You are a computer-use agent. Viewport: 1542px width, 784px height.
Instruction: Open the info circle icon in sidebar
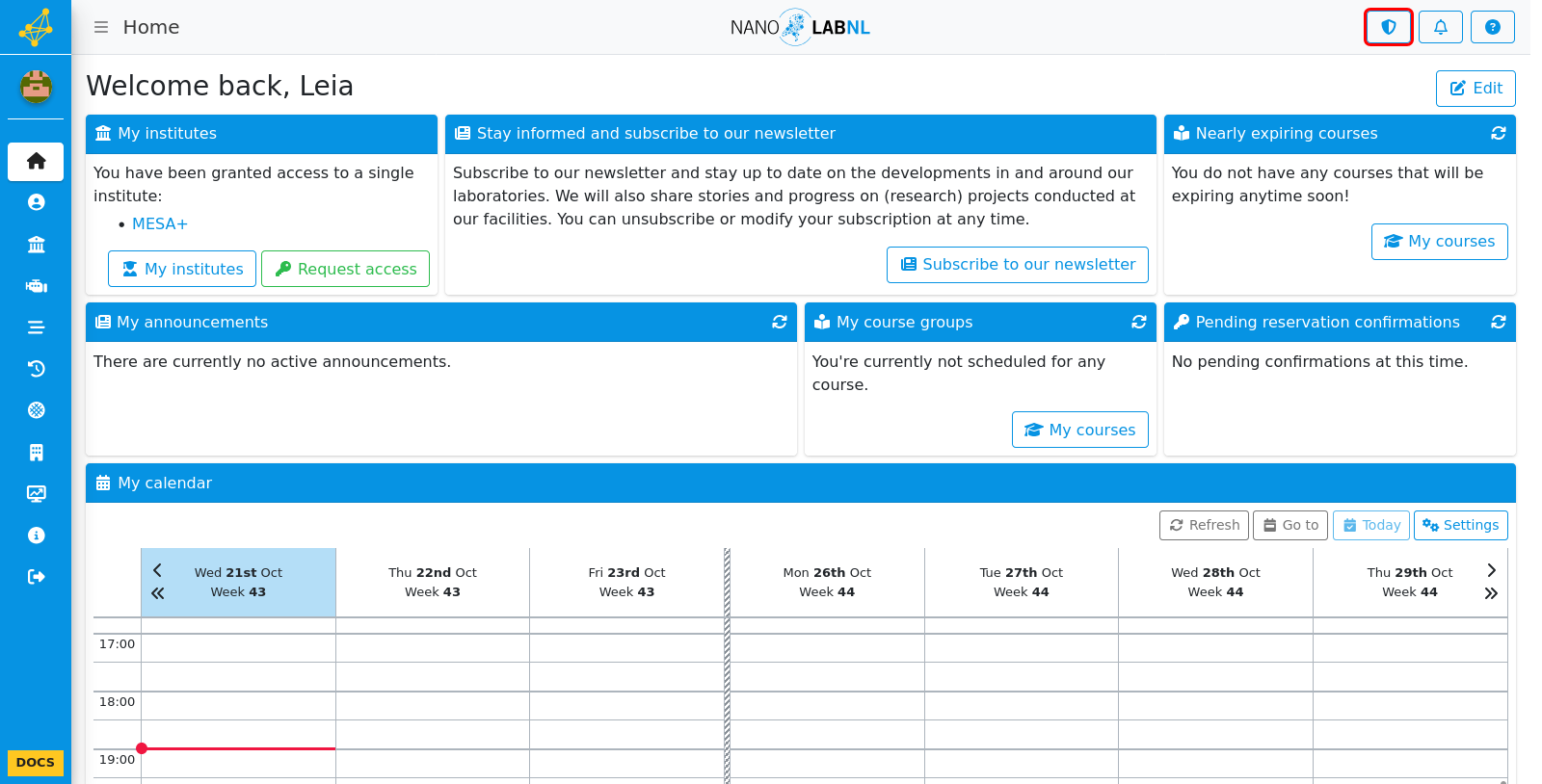[37, 536]
